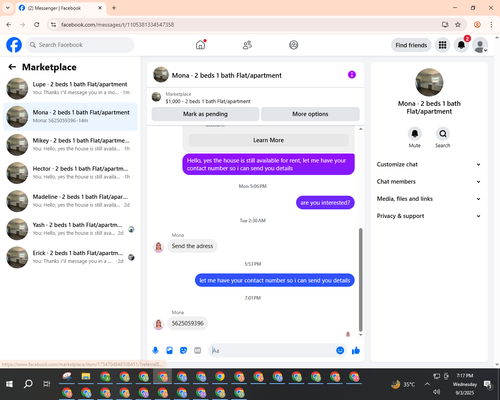Click Mona's avatar beside 'Send the adress'
Screen dimensions: 500x400
(x=159, y=247)
